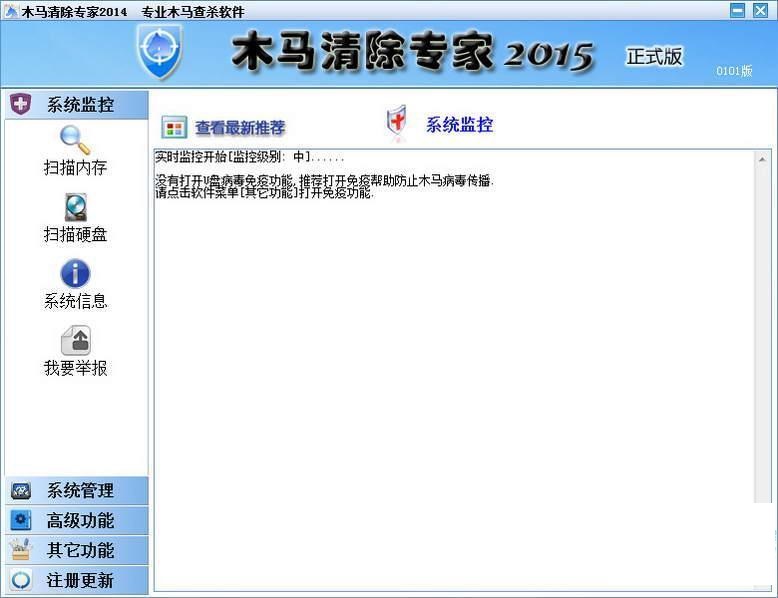778x598 pixels.
Task: Click the log line about U盘病毒免疫功能
Action: point(324,180)
